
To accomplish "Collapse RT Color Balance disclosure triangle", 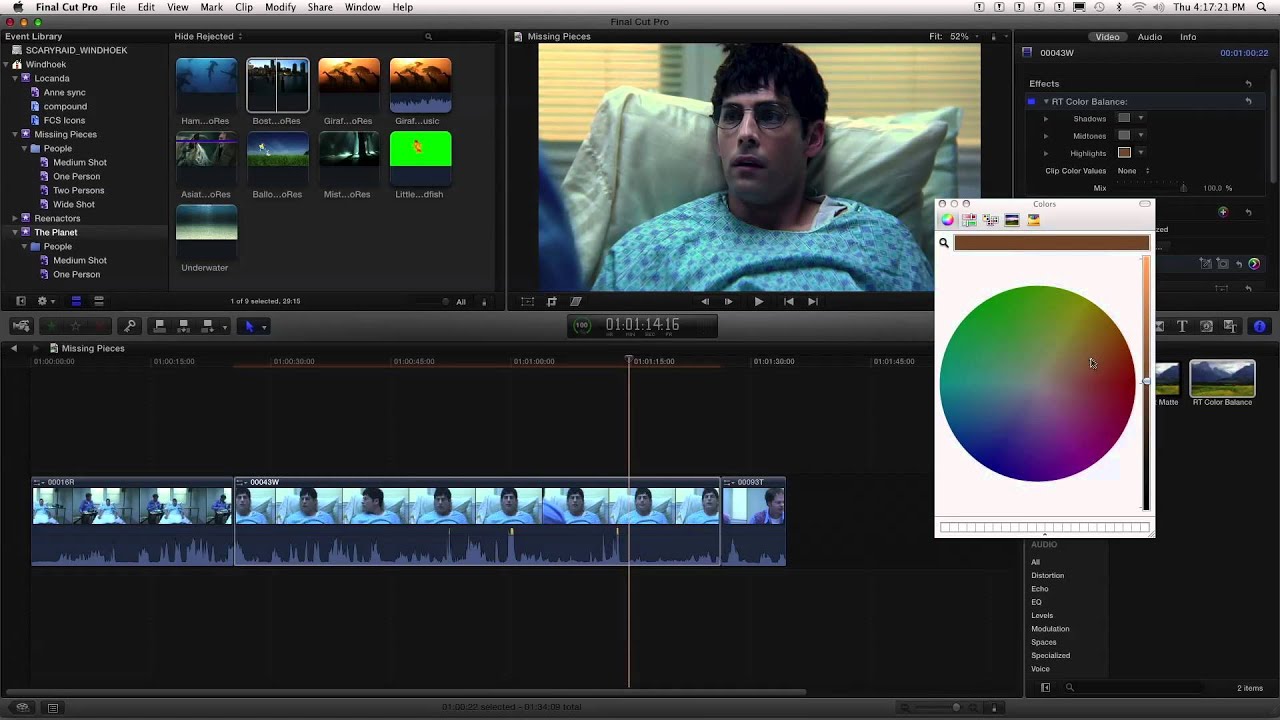I will pyautogui.click(x=1046, y=101).
